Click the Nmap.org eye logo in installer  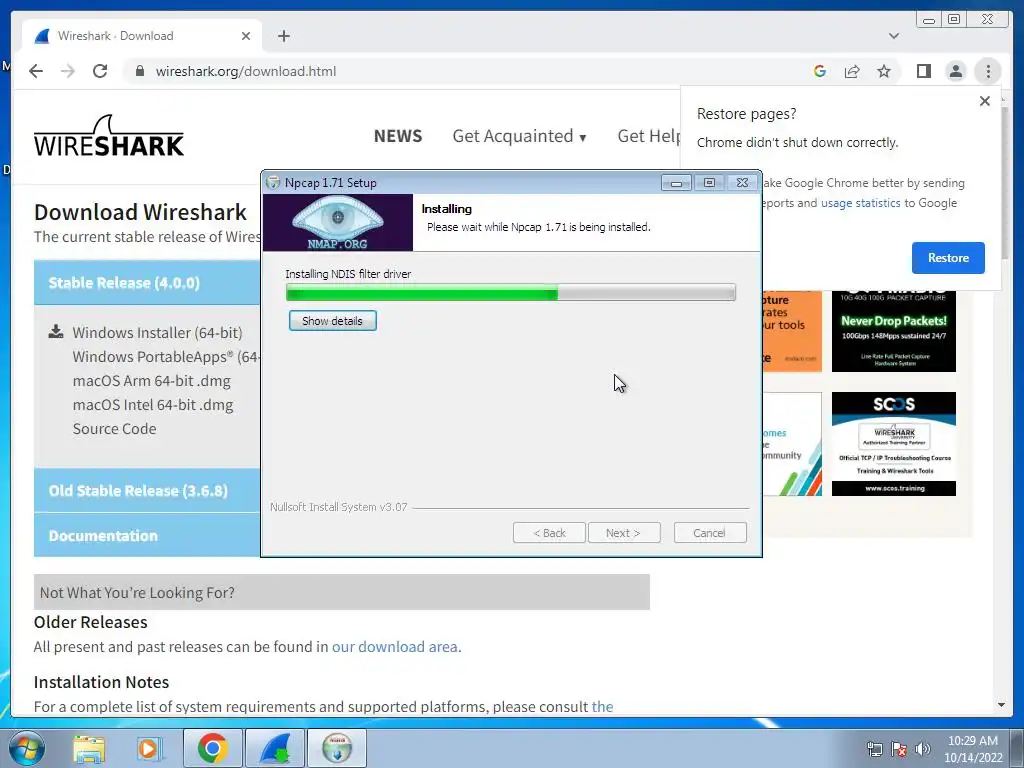click(338, 223)
